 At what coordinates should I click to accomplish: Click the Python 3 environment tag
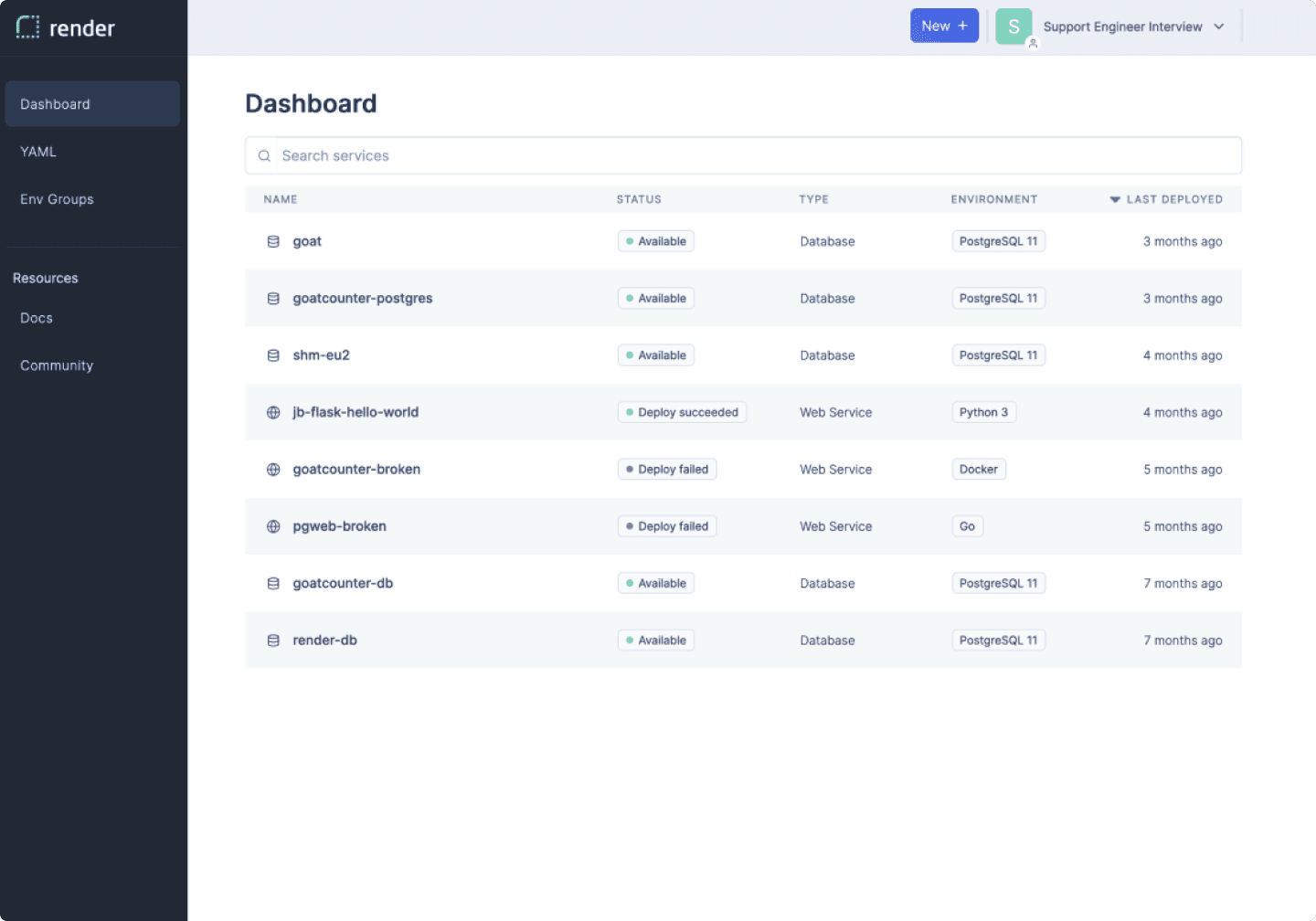pyautogui.click(x=984, y=412)
